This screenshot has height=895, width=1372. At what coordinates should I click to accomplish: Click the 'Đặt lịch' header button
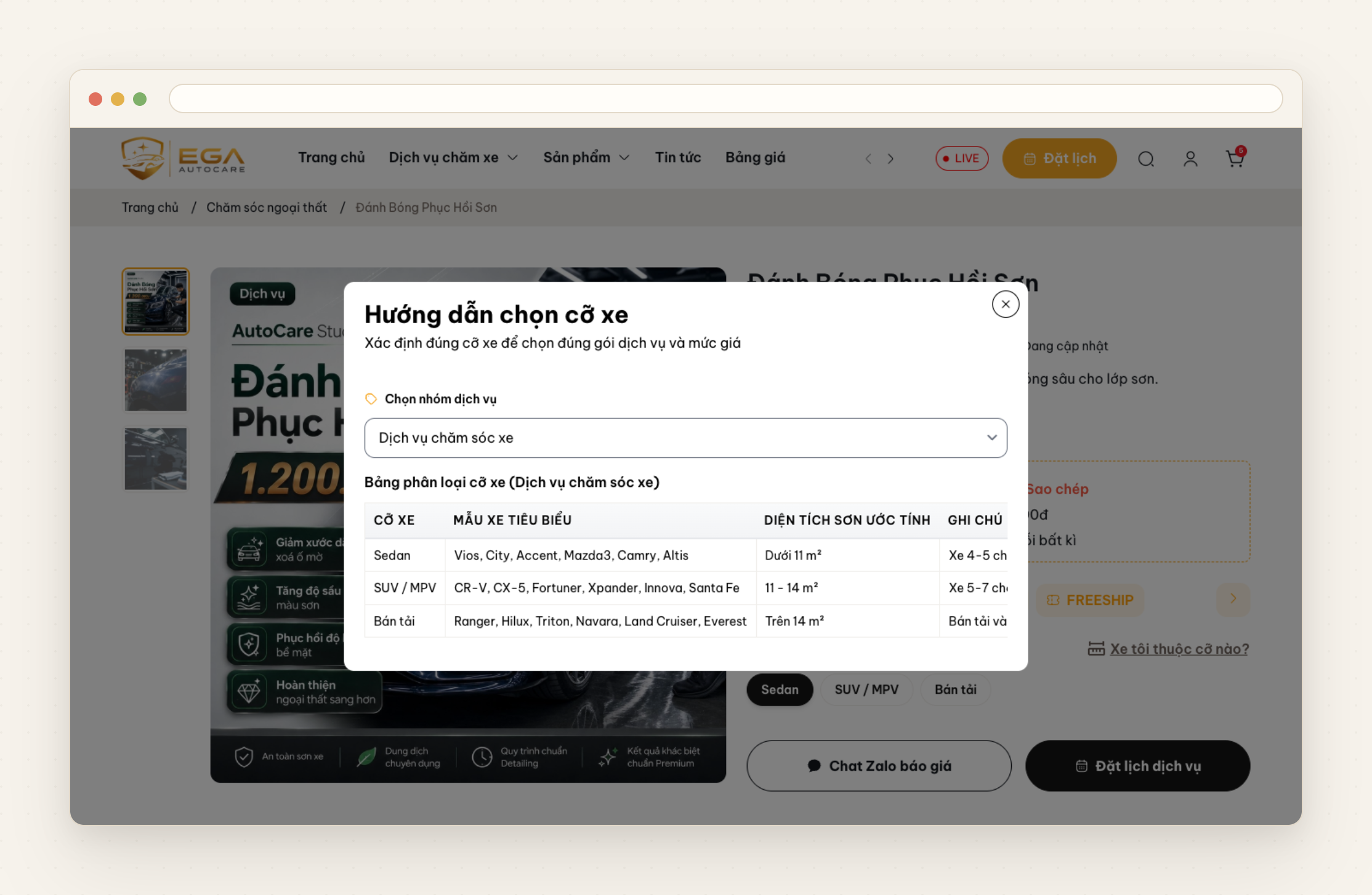1059,158
